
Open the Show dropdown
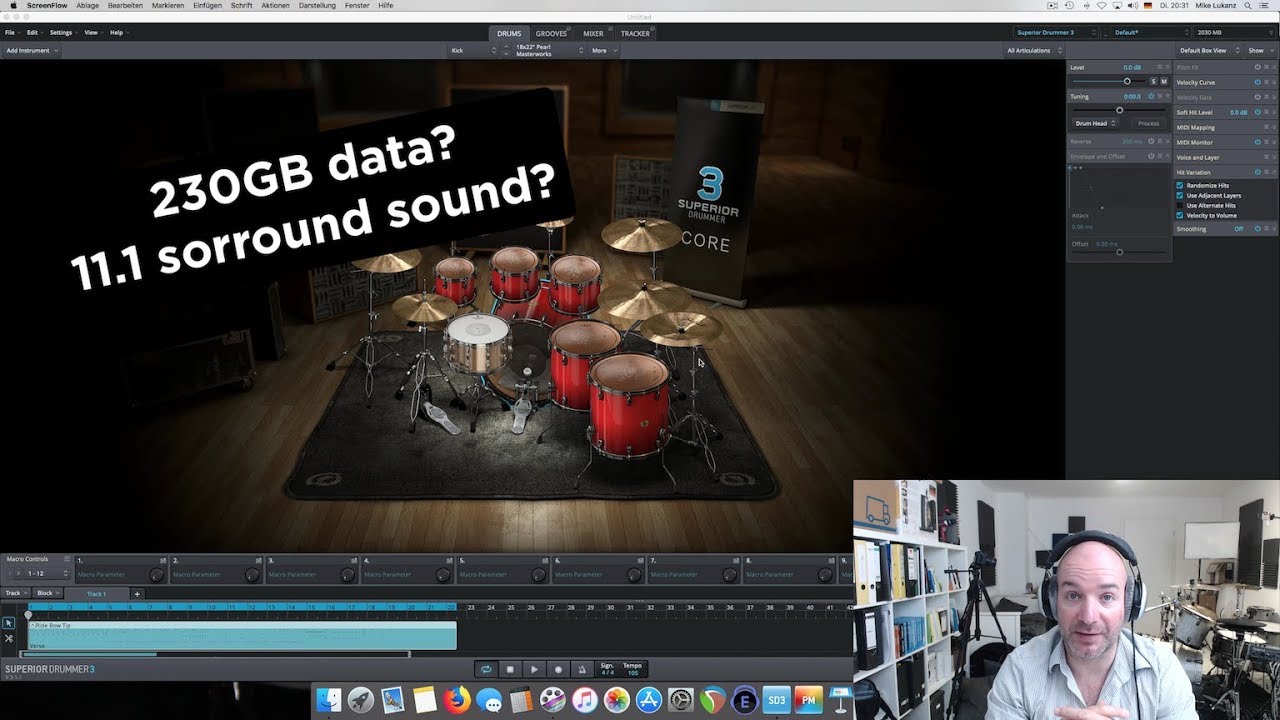(1260, 50)
